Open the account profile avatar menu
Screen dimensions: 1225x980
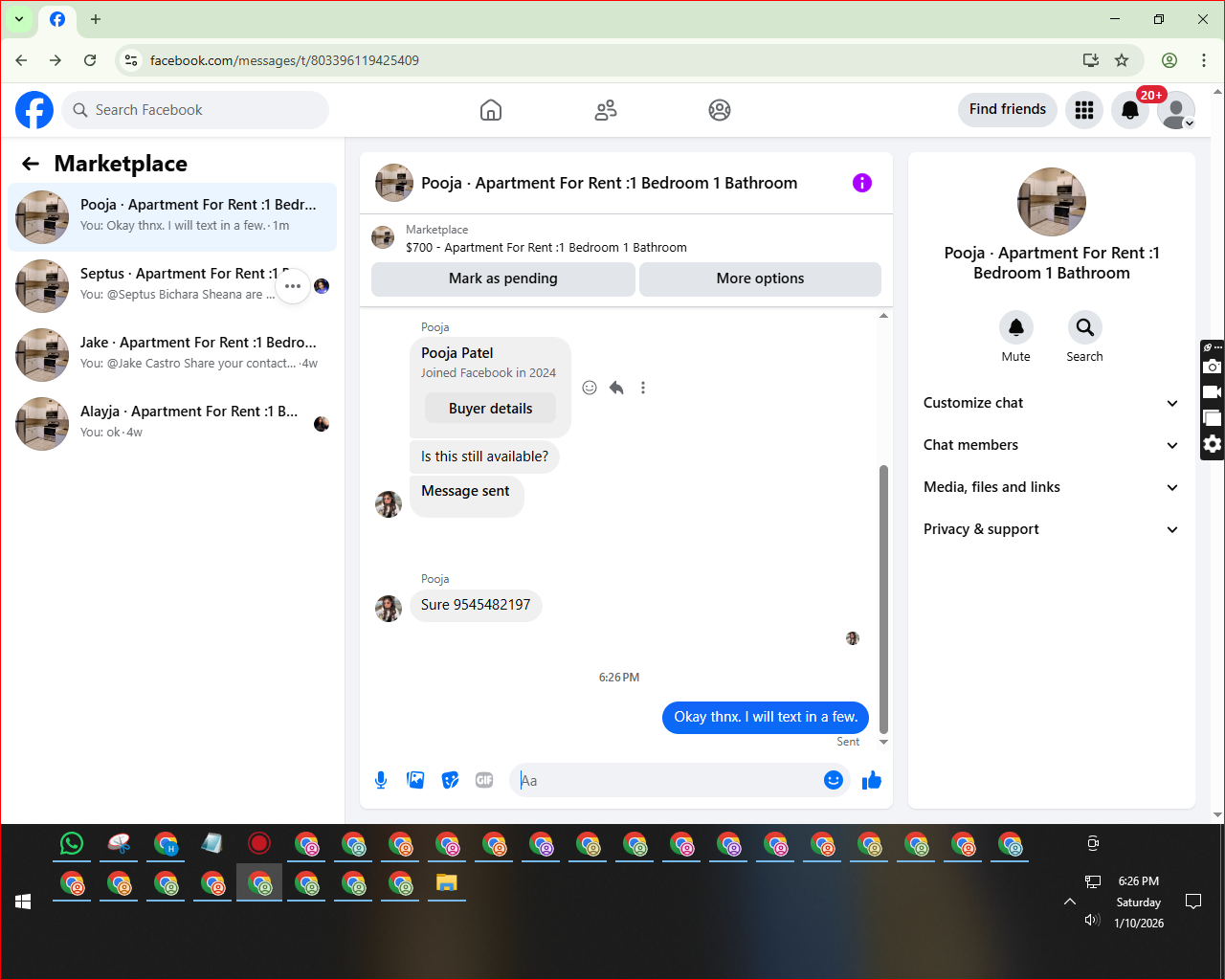[x=1176, y=110]
